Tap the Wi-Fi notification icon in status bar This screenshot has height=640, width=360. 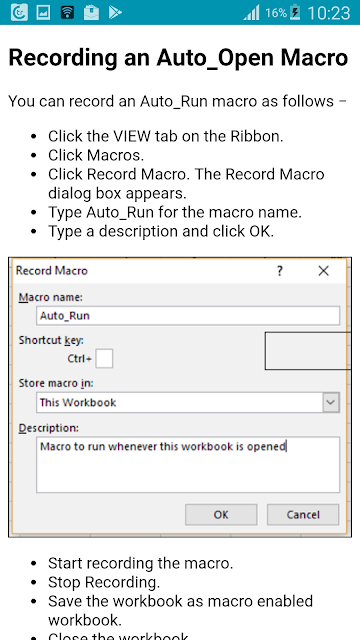tap(67, 13)
